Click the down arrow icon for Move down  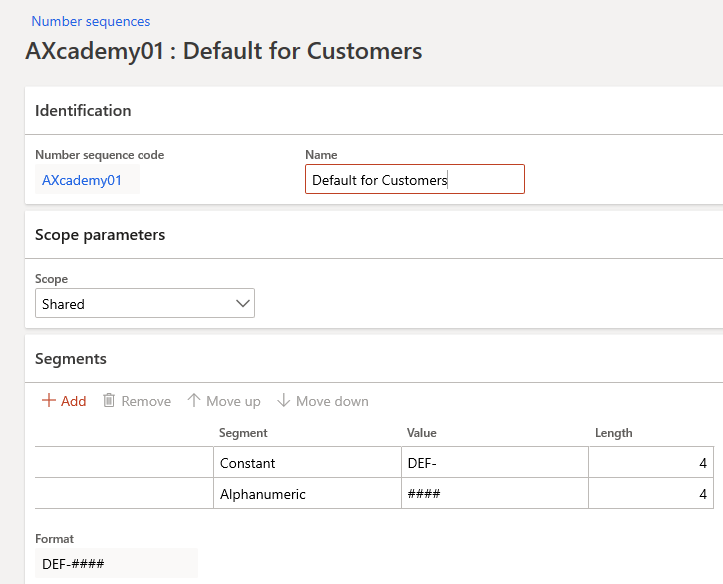[x=284, y=400]
